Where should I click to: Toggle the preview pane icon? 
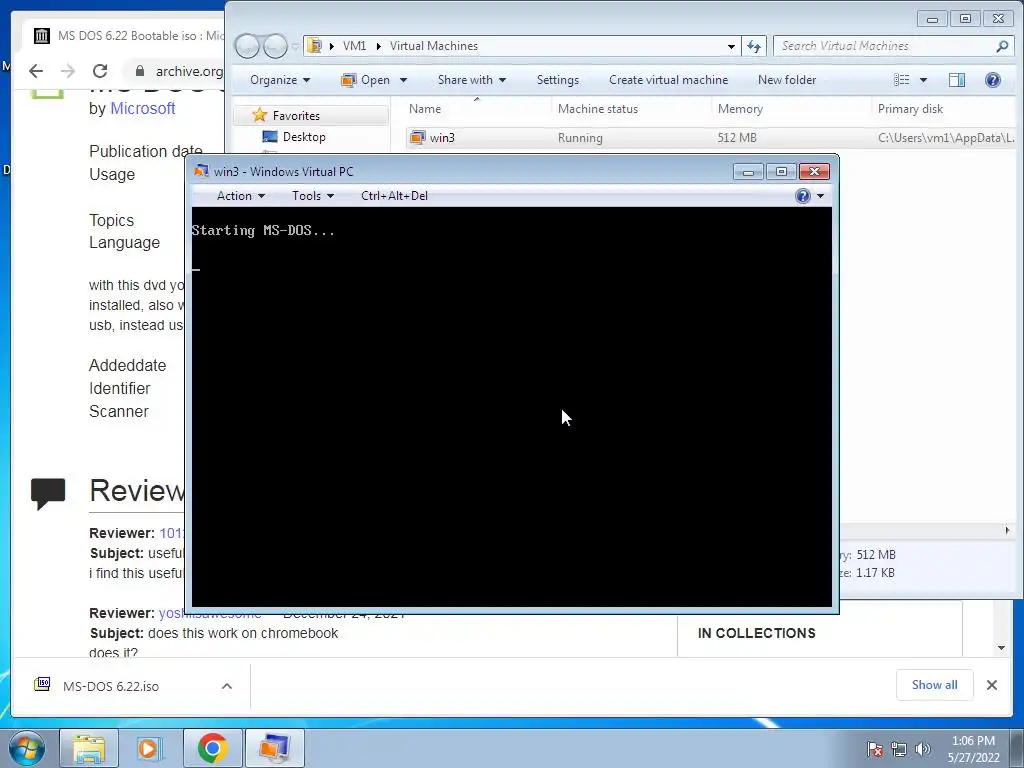pyautogui.click(x=957, y=80)
